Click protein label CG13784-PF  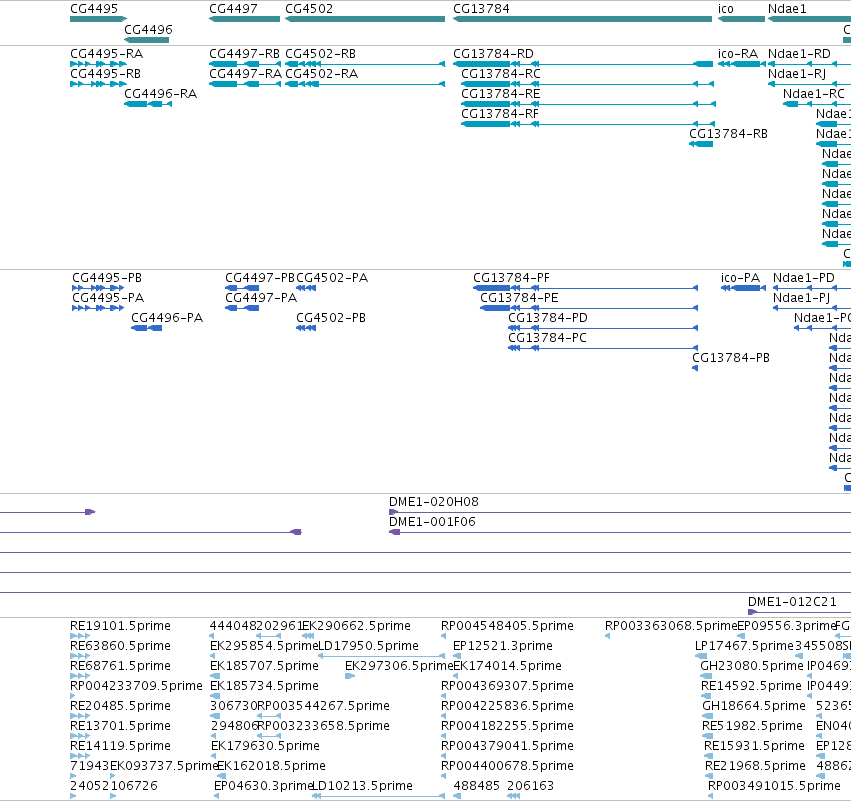[511, 277]
